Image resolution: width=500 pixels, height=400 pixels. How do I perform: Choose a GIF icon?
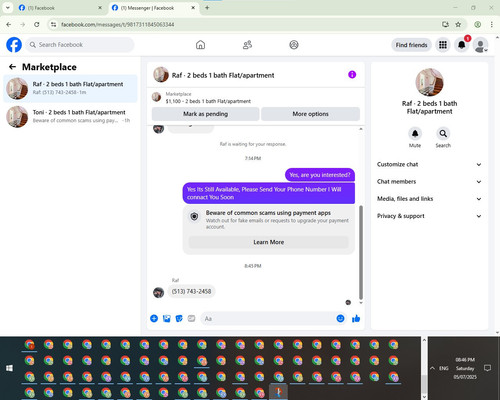pos(191,318)
